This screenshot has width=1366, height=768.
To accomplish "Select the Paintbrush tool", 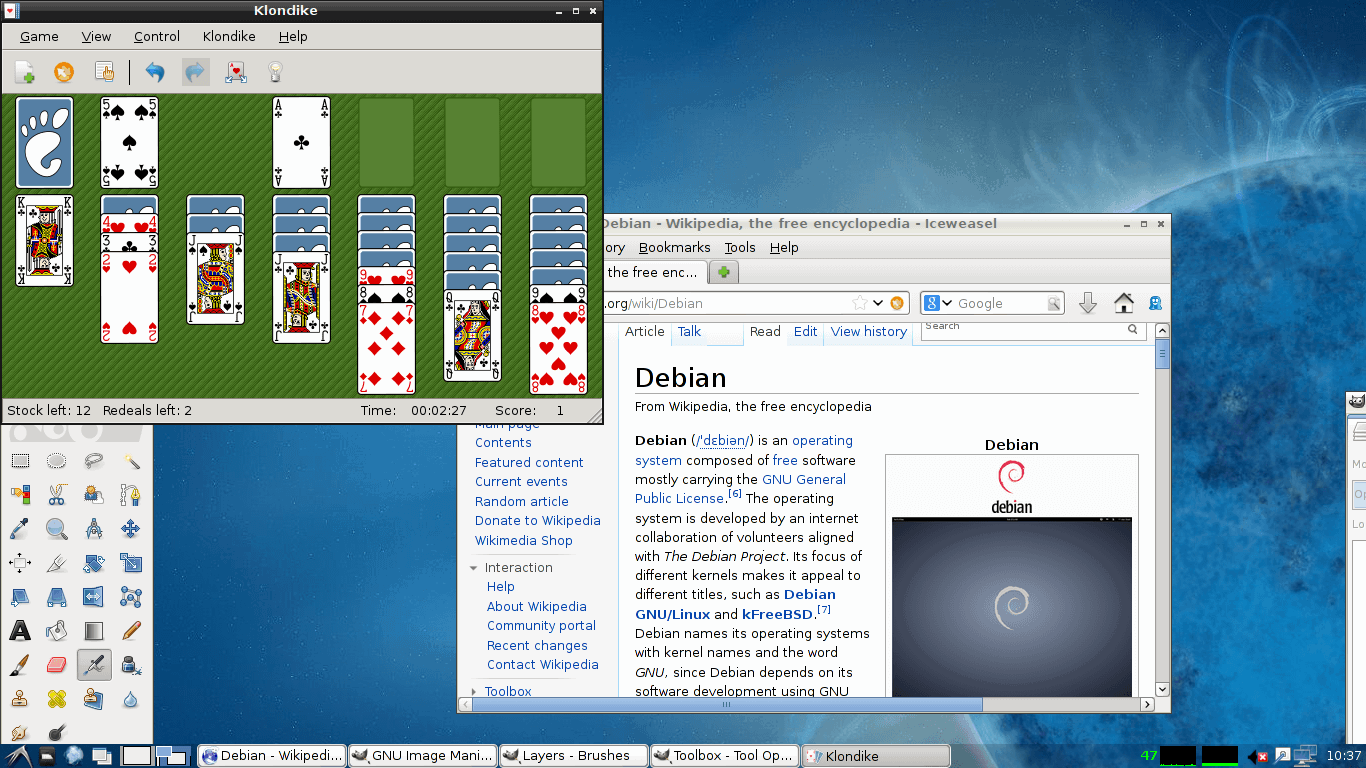I will (x=20, y=664).
